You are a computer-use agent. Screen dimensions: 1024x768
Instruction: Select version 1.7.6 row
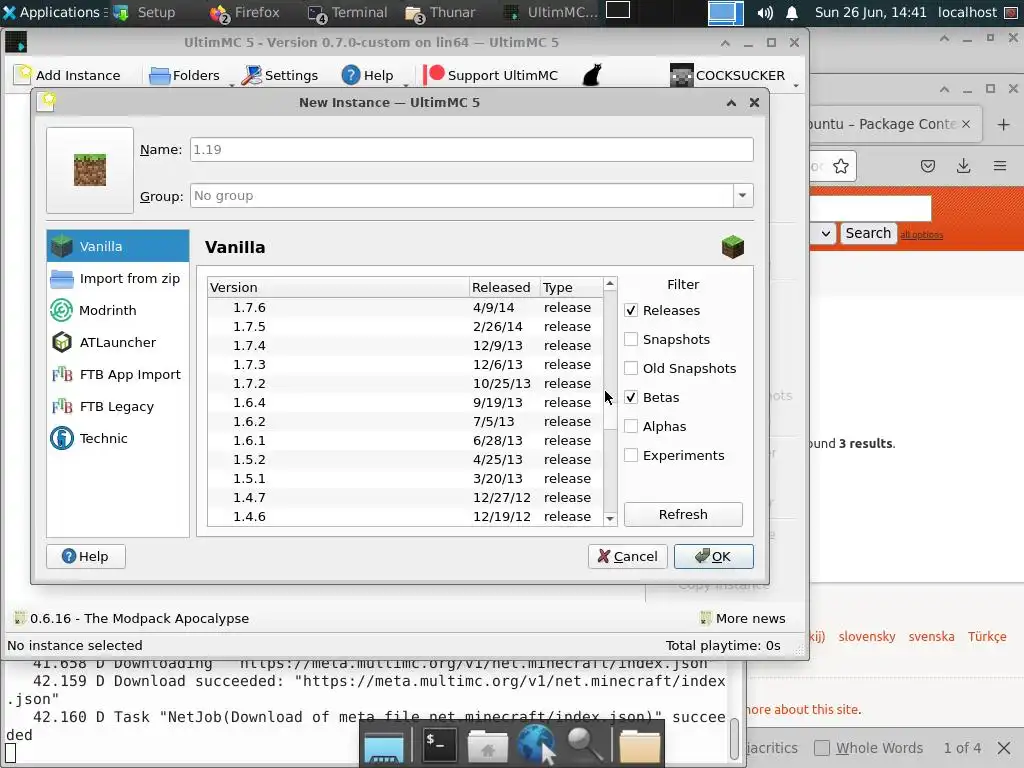click(x=405, y=307)
